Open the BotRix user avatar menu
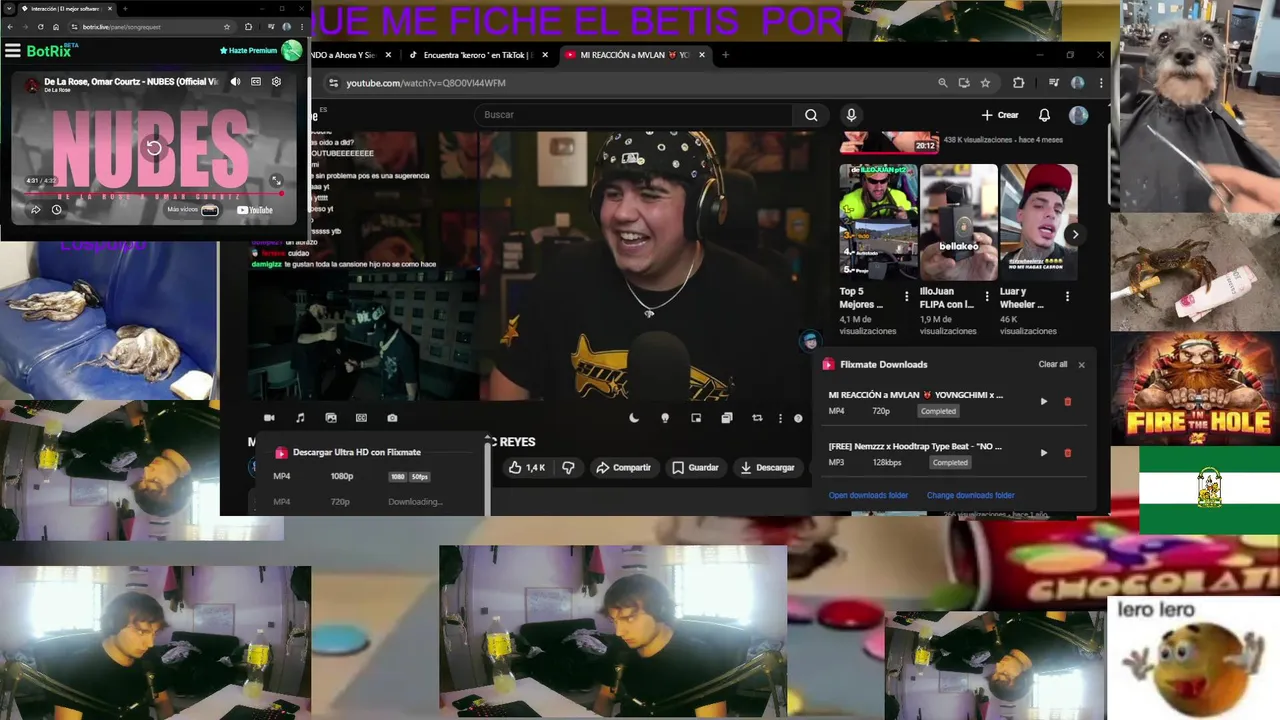The height and width of the screenshot is (720, 1280). 292,50
